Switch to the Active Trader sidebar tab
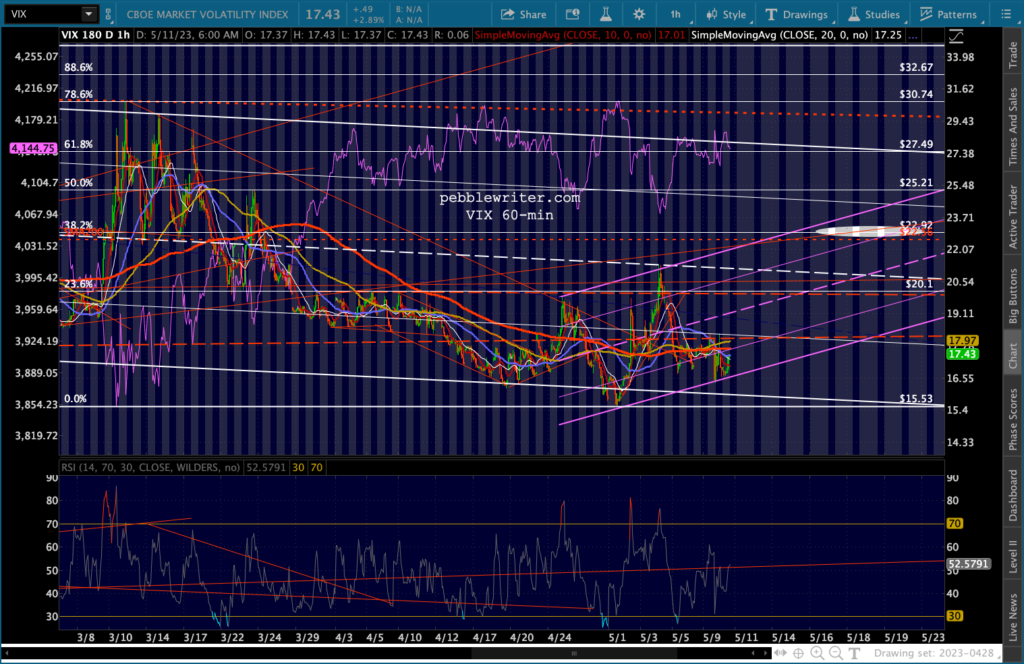 click(1012, 216)
